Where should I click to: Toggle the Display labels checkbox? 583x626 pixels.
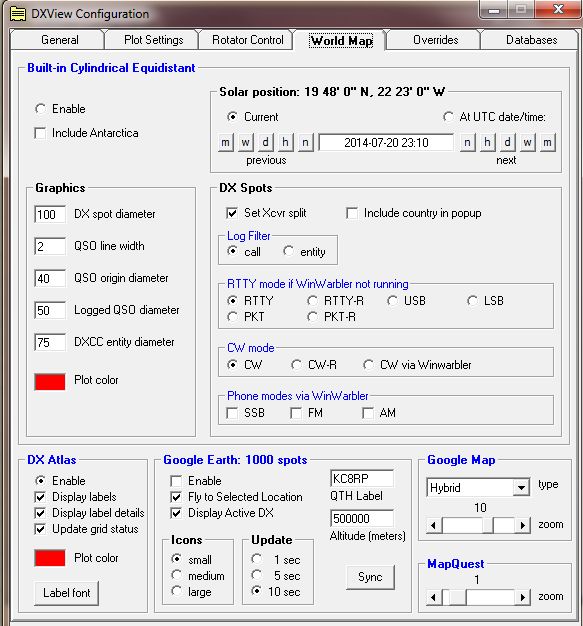point(40,497)
